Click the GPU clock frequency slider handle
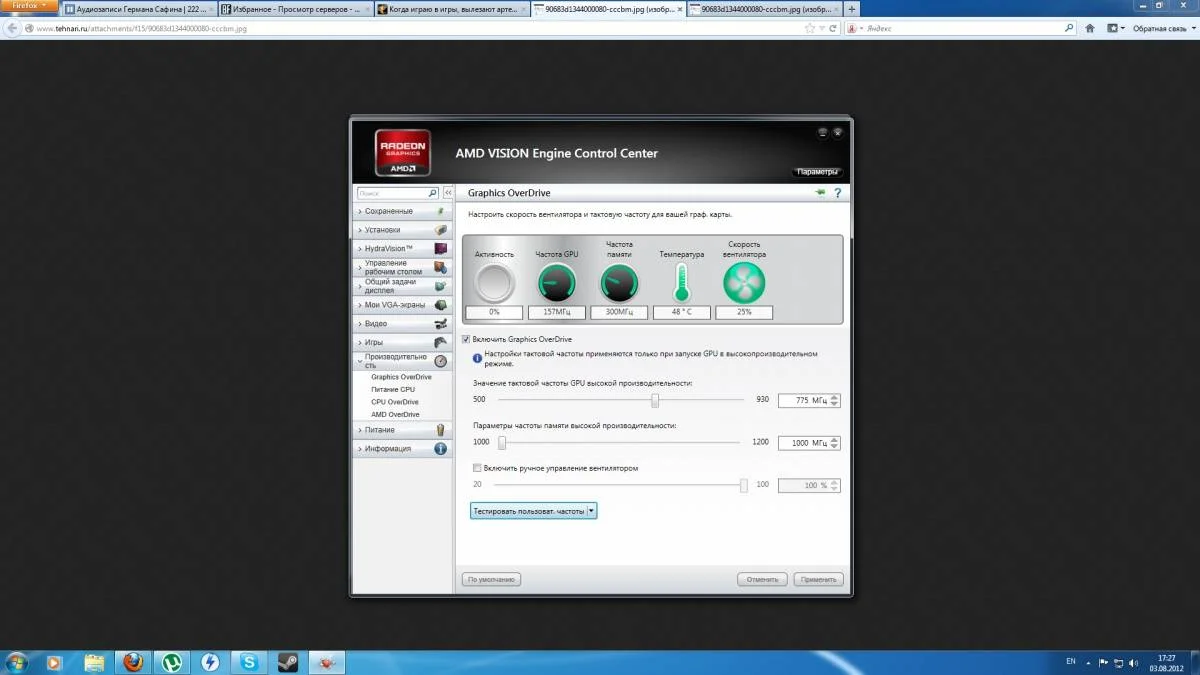This screenshot has height=675, width=1200. pos(655,400)
